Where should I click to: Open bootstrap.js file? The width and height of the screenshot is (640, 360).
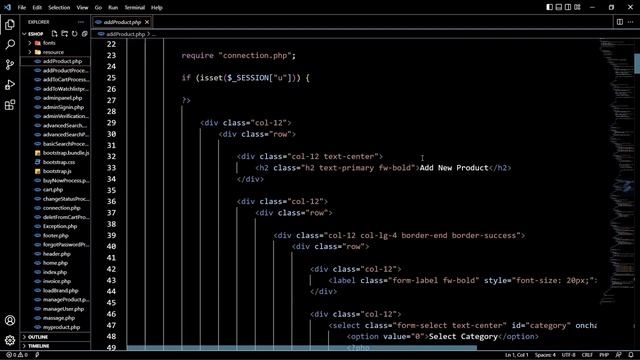56,171
